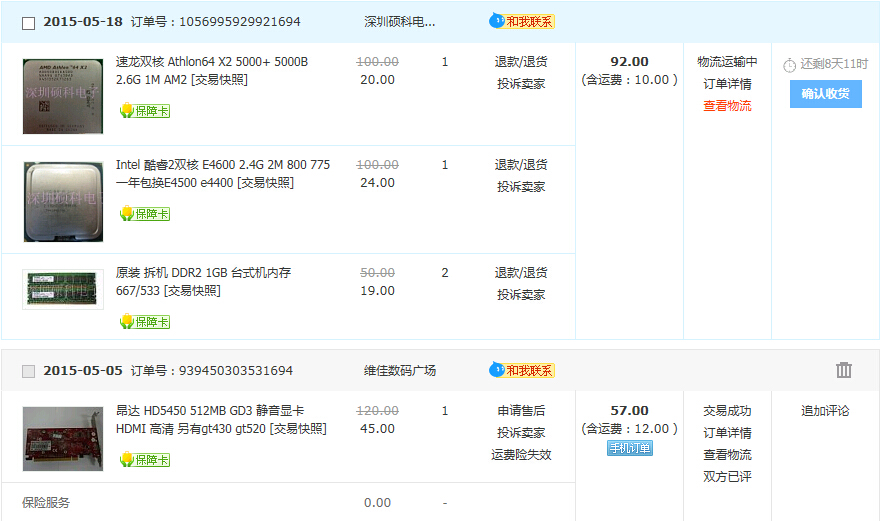Click the 确认收货 button

pyautogui.click(x=825, y=94)
